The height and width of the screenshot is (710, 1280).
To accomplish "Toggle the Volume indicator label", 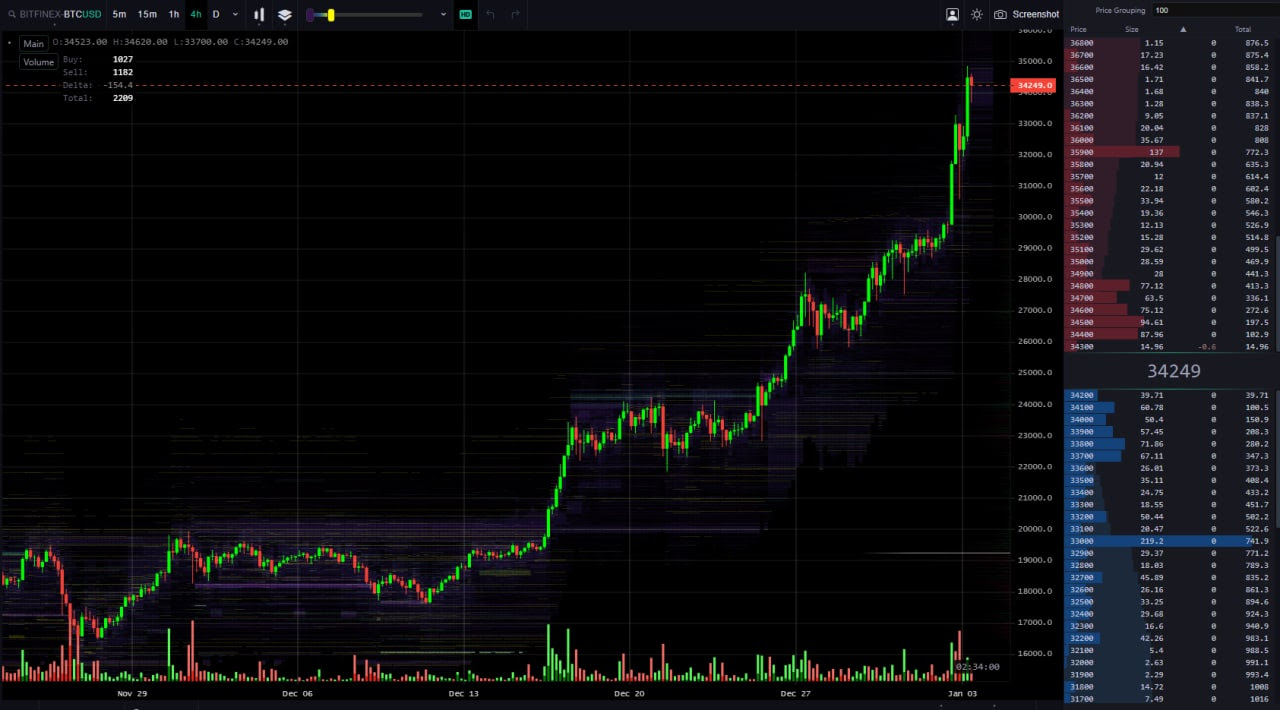I will (38, 62).
